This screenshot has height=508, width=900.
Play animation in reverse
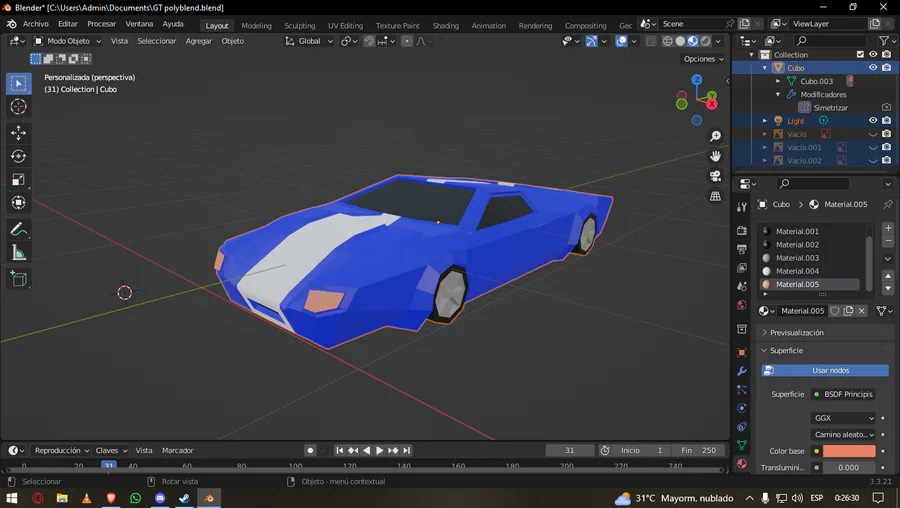click(366, 451)
